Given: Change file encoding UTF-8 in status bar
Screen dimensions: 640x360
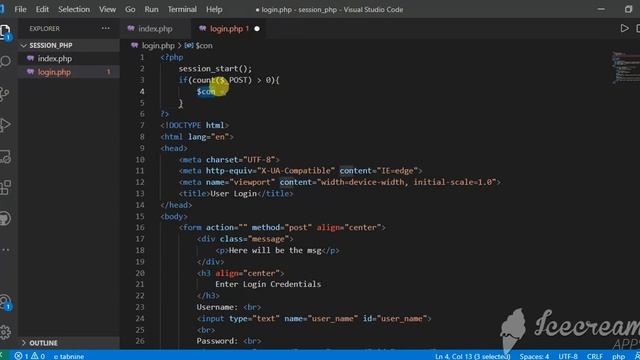Looking at the screenshot, I should [568, 356].
